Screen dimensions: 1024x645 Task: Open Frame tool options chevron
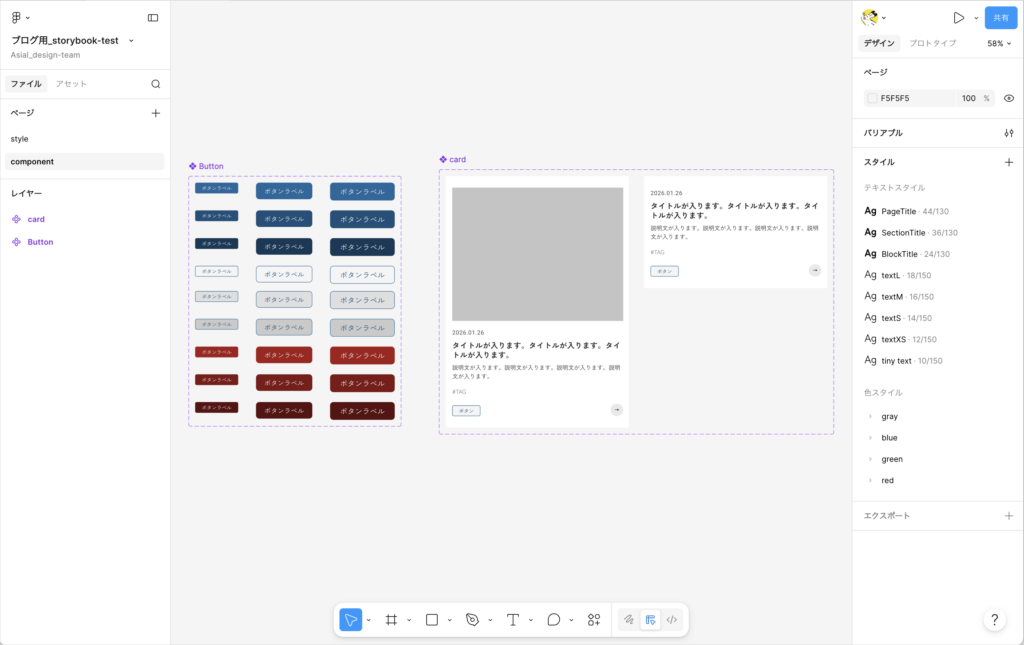tap(409, 620)
